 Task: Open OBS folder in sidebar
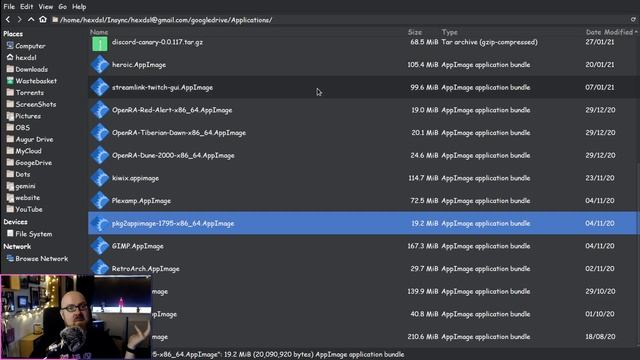tap(18, 127)
